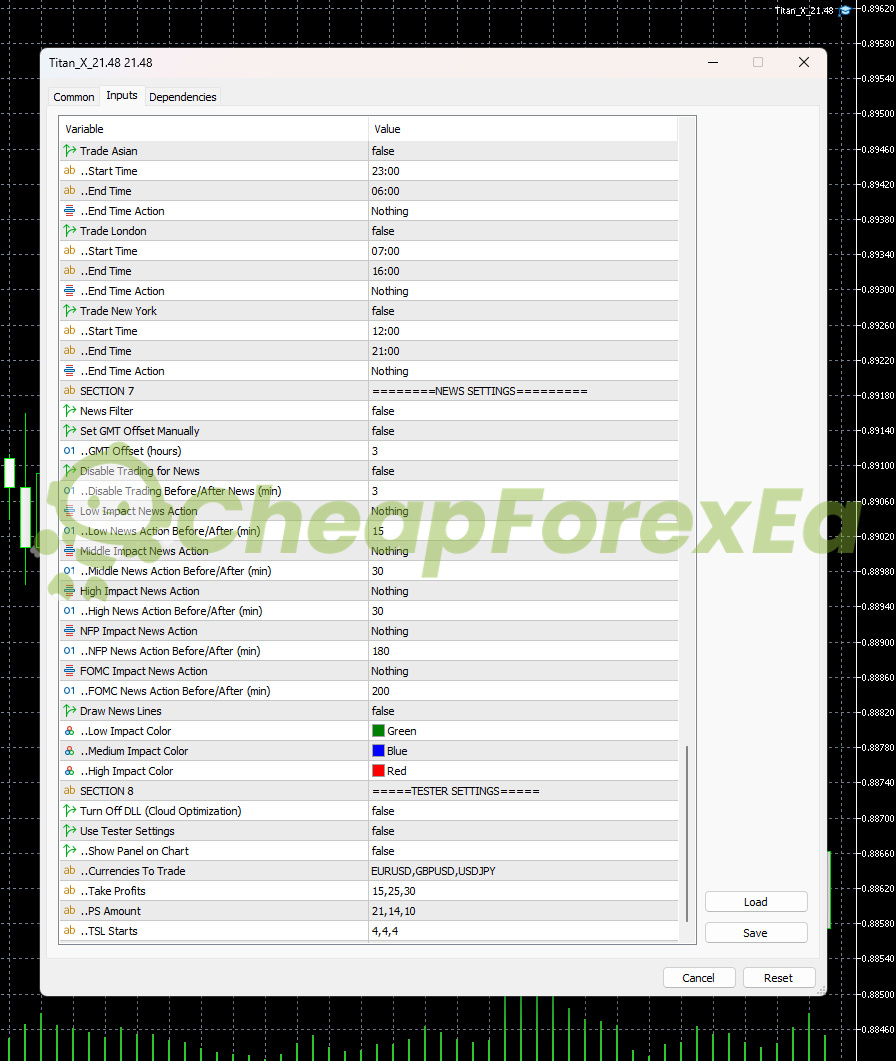896x1061 pixels.
Task: Pick the Red High Impact color swatch
Action: (378, 771)
